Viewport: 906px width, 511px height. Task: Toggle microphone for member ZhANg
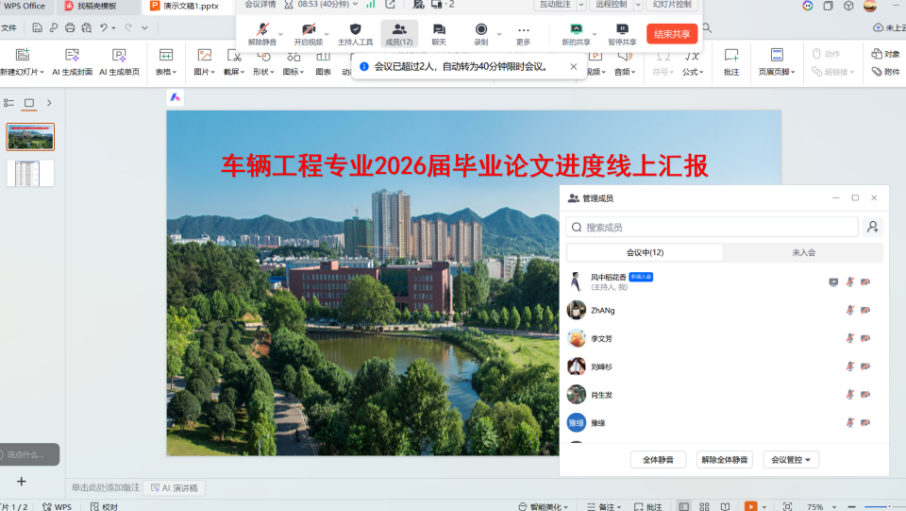pos(850,311)
